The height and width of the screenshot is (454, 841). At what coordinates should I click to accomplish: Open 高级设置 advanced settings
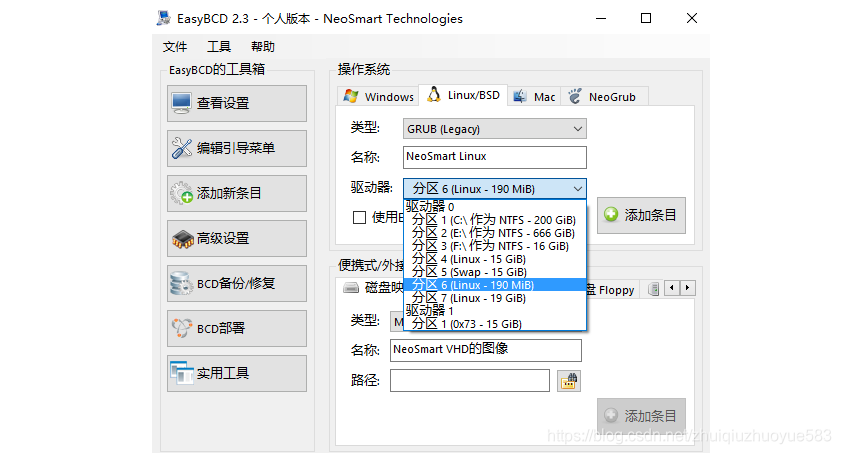click(237, 238)
